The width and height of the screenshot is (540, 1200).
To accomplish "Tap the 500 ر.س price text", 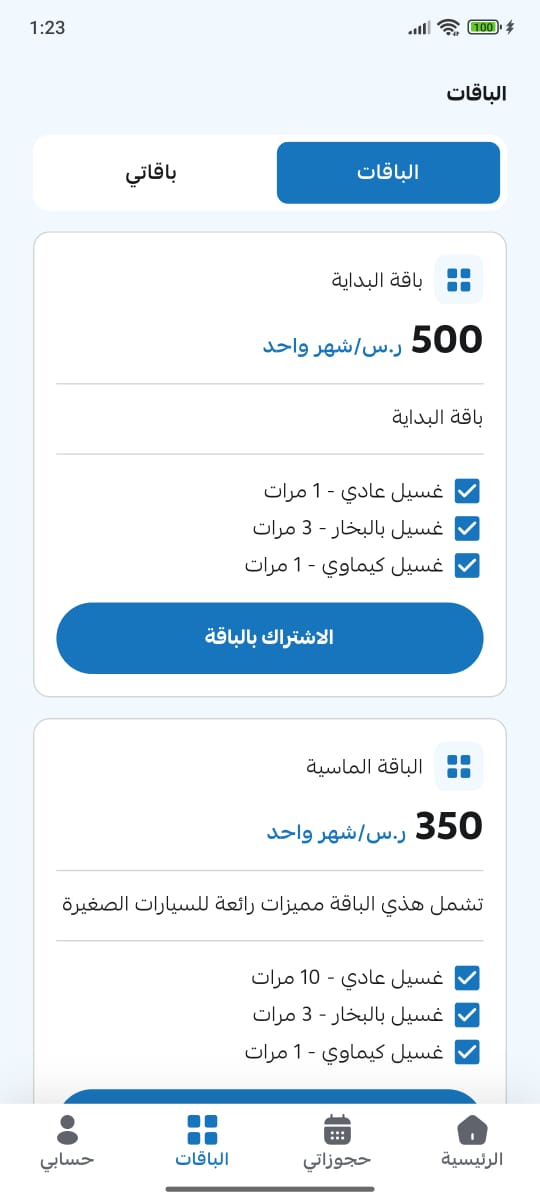I will click(373, 341).
